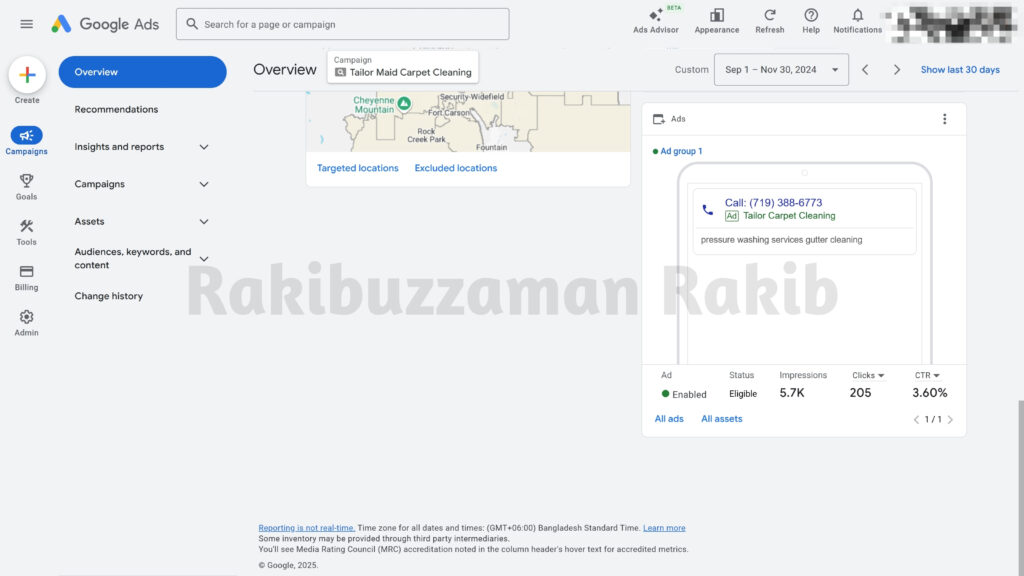Image resolution: width=1024 pixels, height=576 pixels.
Task: Select the Campaigns icon in the left sidebar
Action: click(x=26, y=138)
